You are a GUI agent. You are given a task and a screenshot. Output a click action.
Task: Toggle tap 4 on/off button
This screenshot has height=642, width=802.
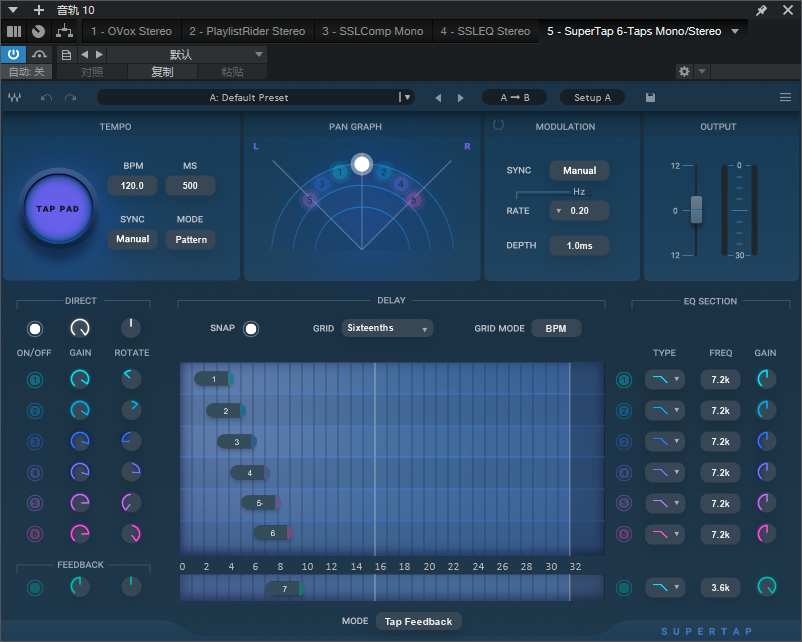[x=35, y=472]
